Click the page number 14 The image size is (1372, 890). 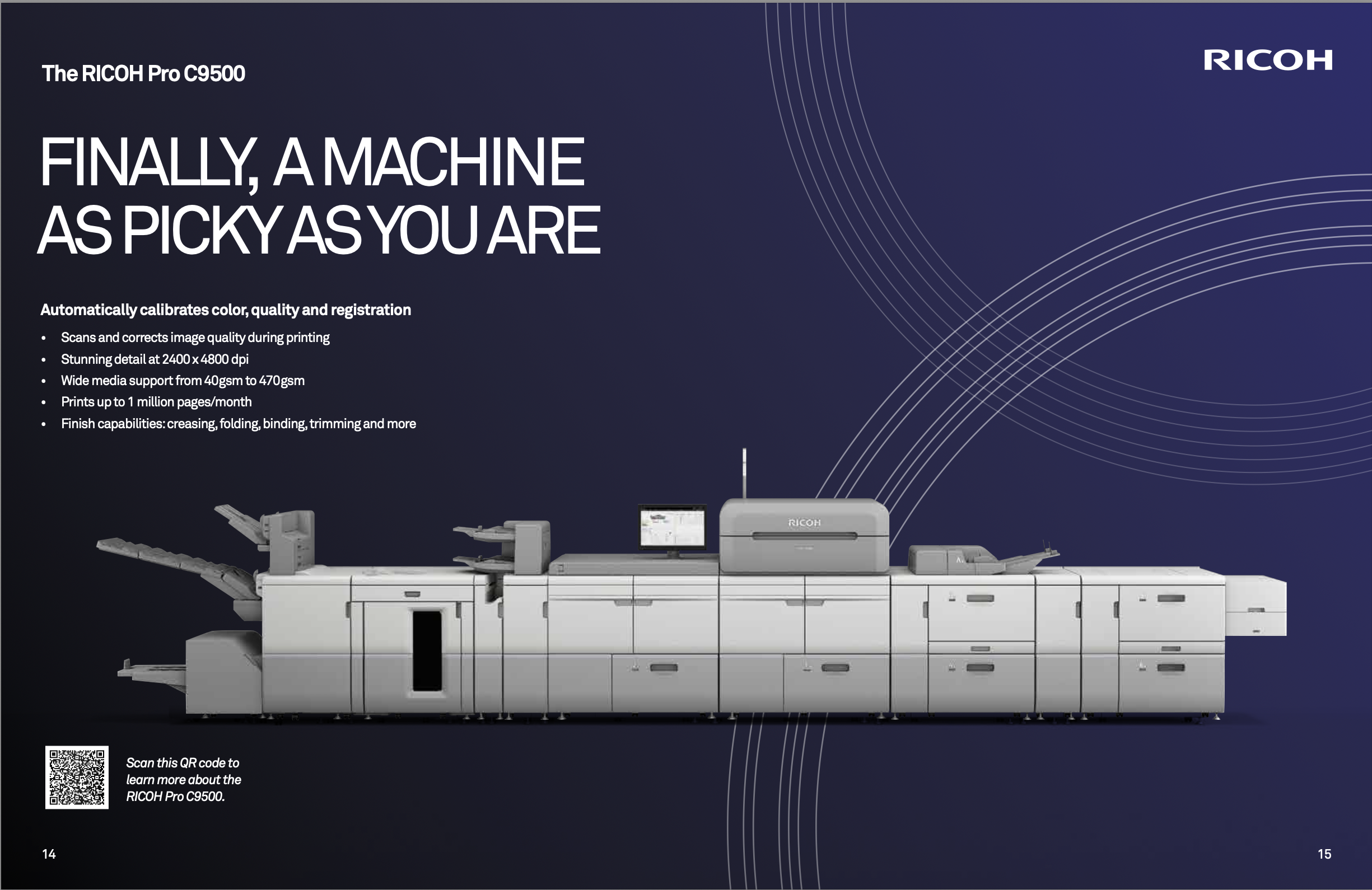point(49,854)
